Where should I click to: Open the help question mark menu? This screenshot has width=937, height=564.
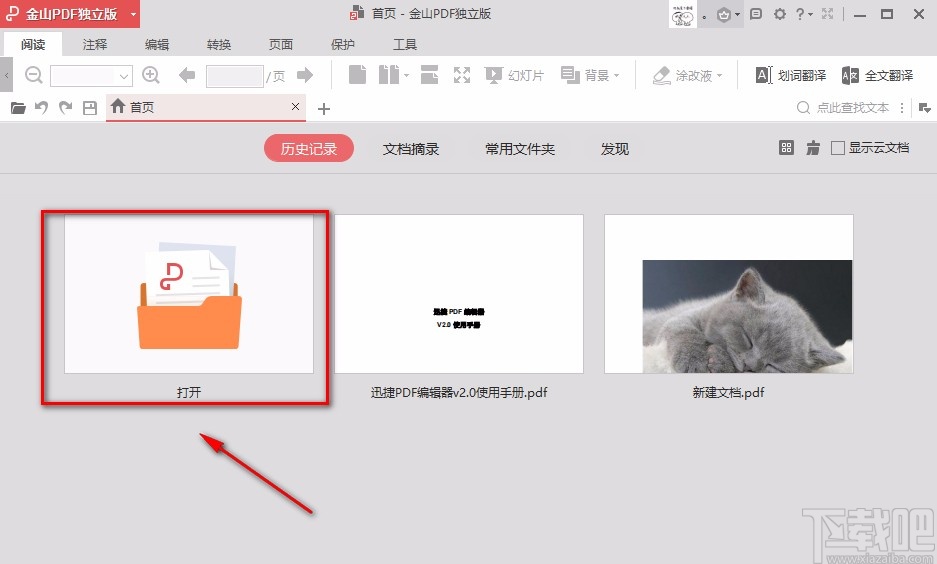pyautogui.click(x=804, y=14)
